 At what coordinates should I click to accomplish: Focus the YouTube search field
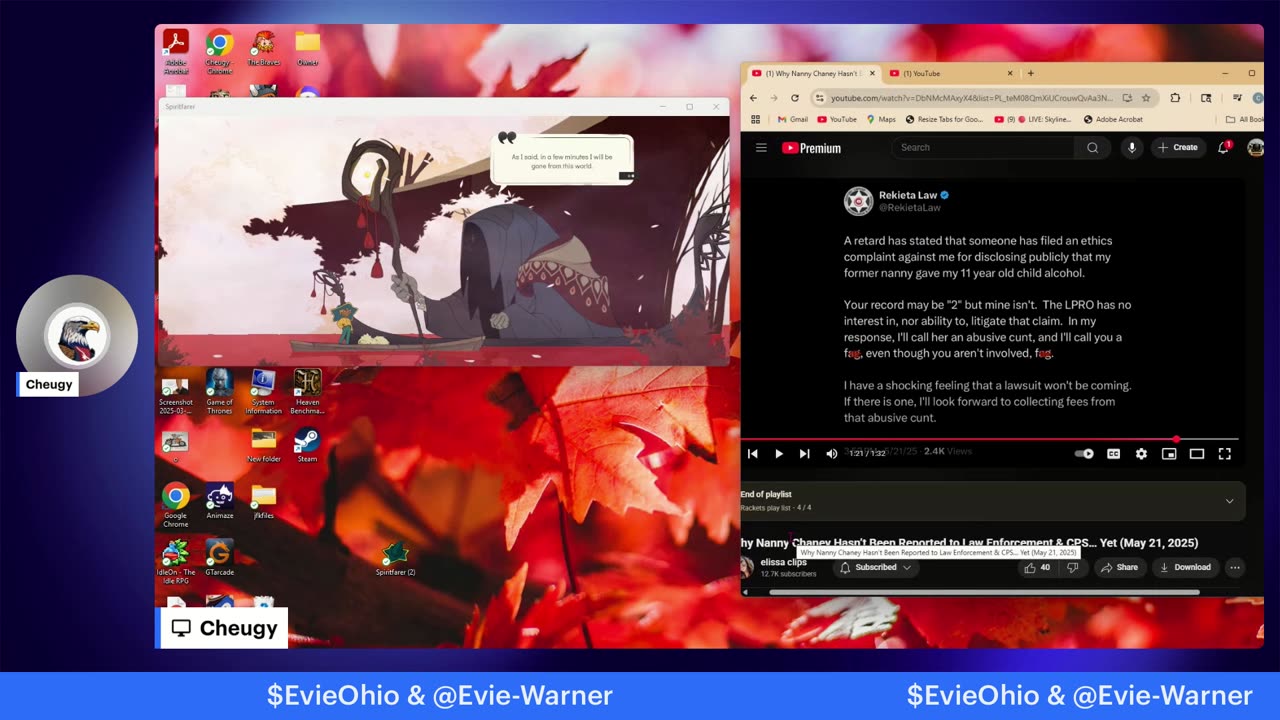click(984, 147)
